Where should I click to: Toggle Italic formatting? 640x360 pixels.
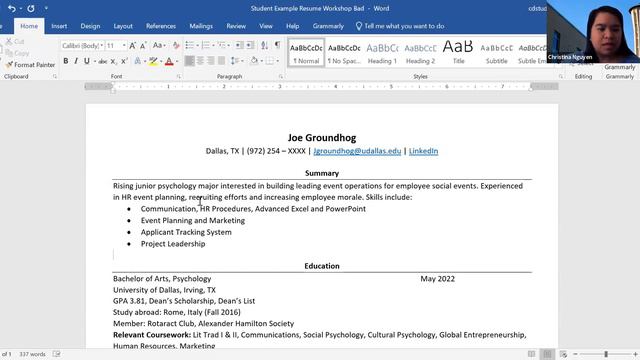(x=76, y=61)
